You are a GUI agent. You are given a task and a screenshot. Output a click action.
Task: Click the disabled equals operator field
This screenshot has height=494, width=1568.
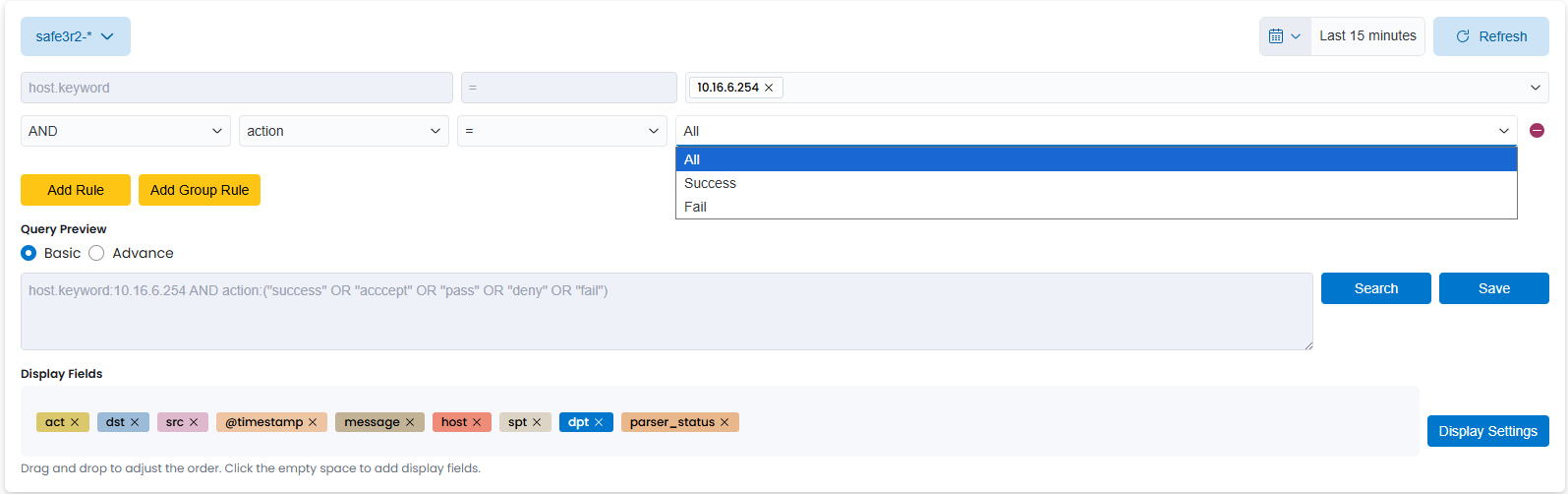point(569,88)
